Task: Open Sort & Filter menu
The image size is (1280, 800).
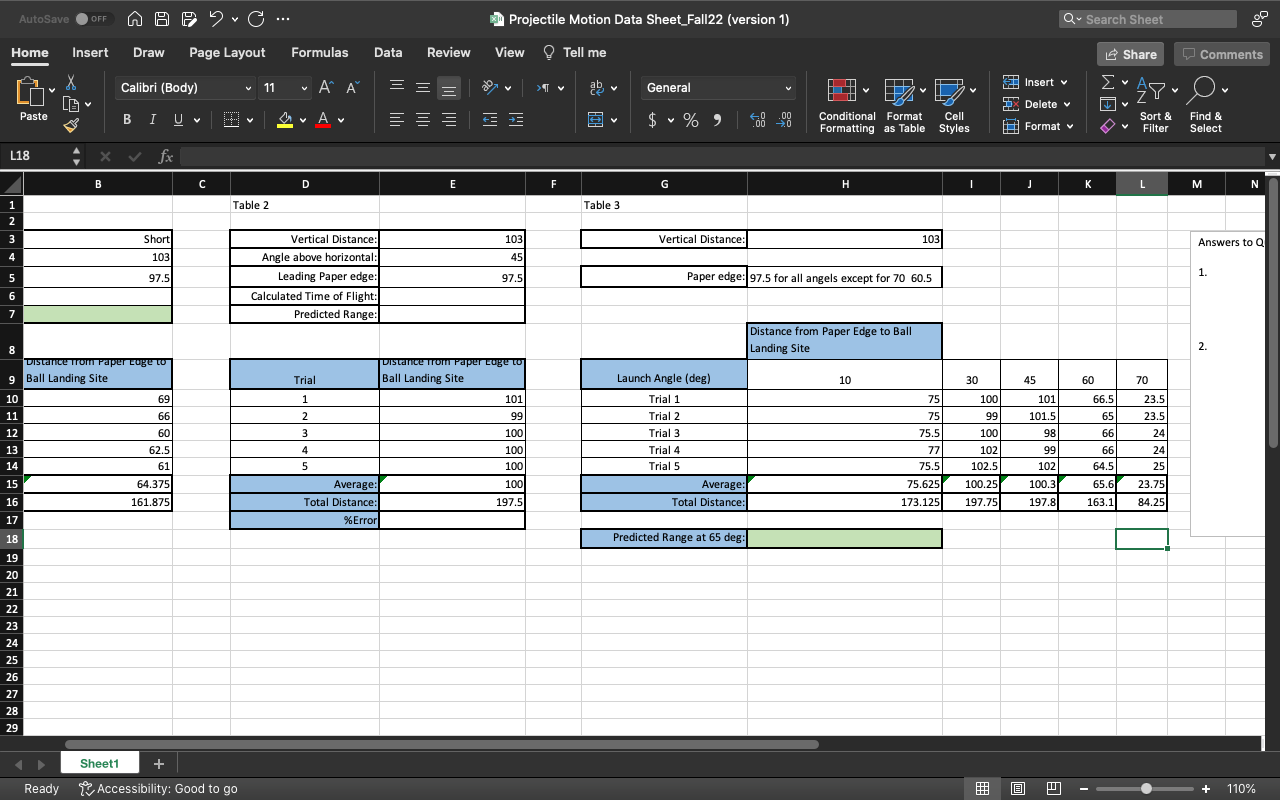Action: (x=1155, y=106)
